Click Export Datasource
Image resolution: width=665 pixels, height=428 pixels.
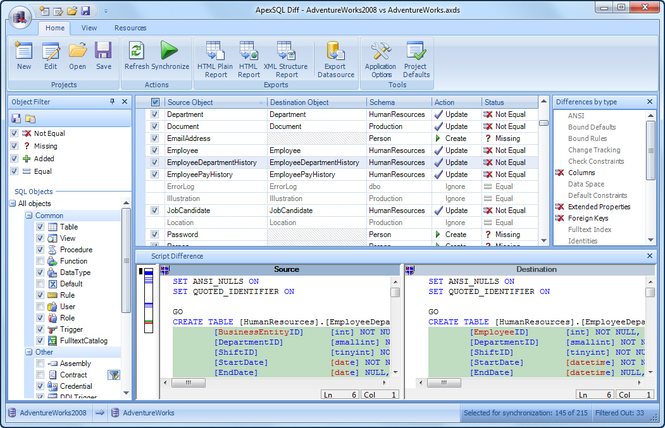[x=335, y=59]
